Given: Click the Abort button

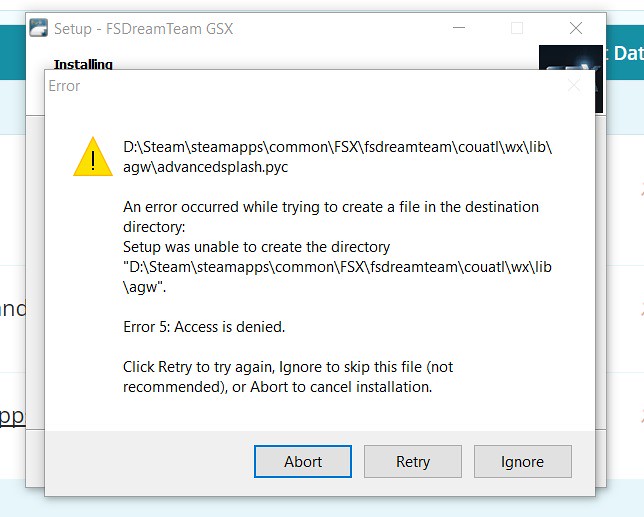Looking at the screenshot, I should (303, 462).
